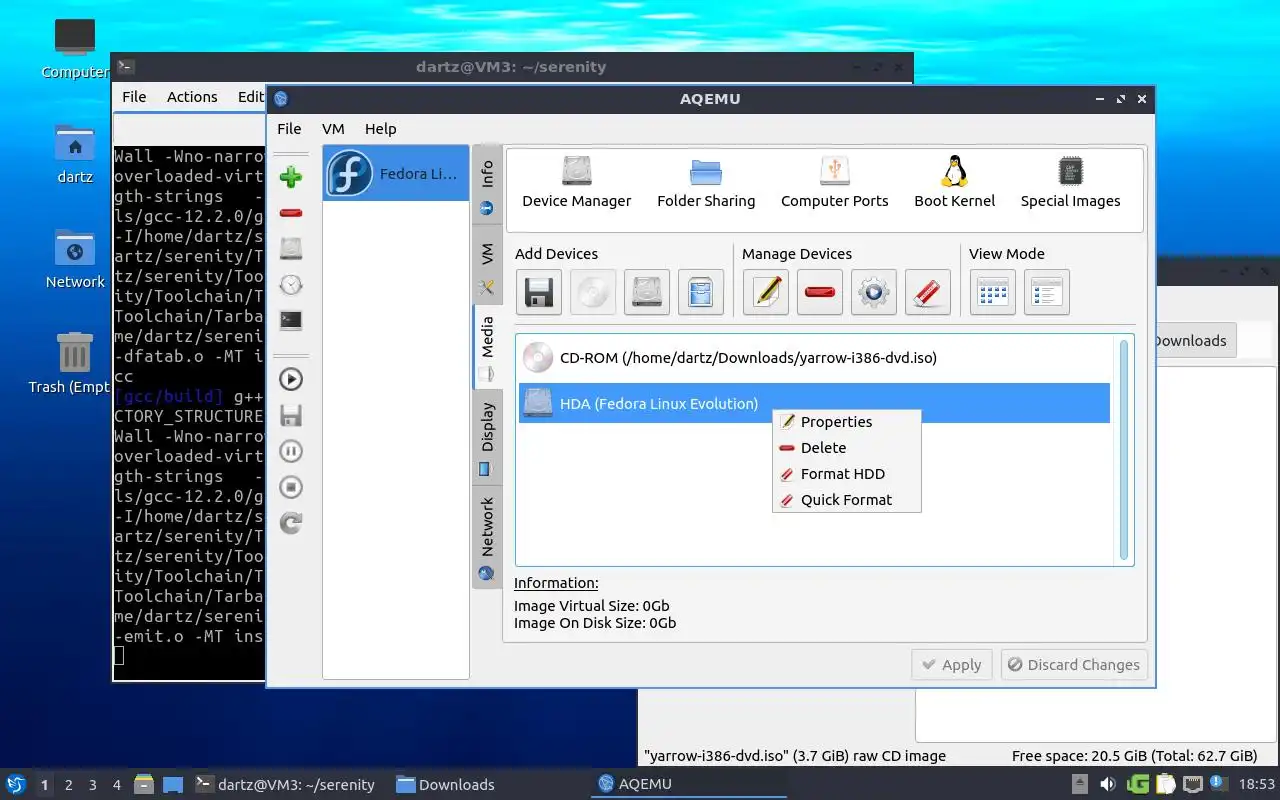Pause the VM using the pause icon

point(291,451)
